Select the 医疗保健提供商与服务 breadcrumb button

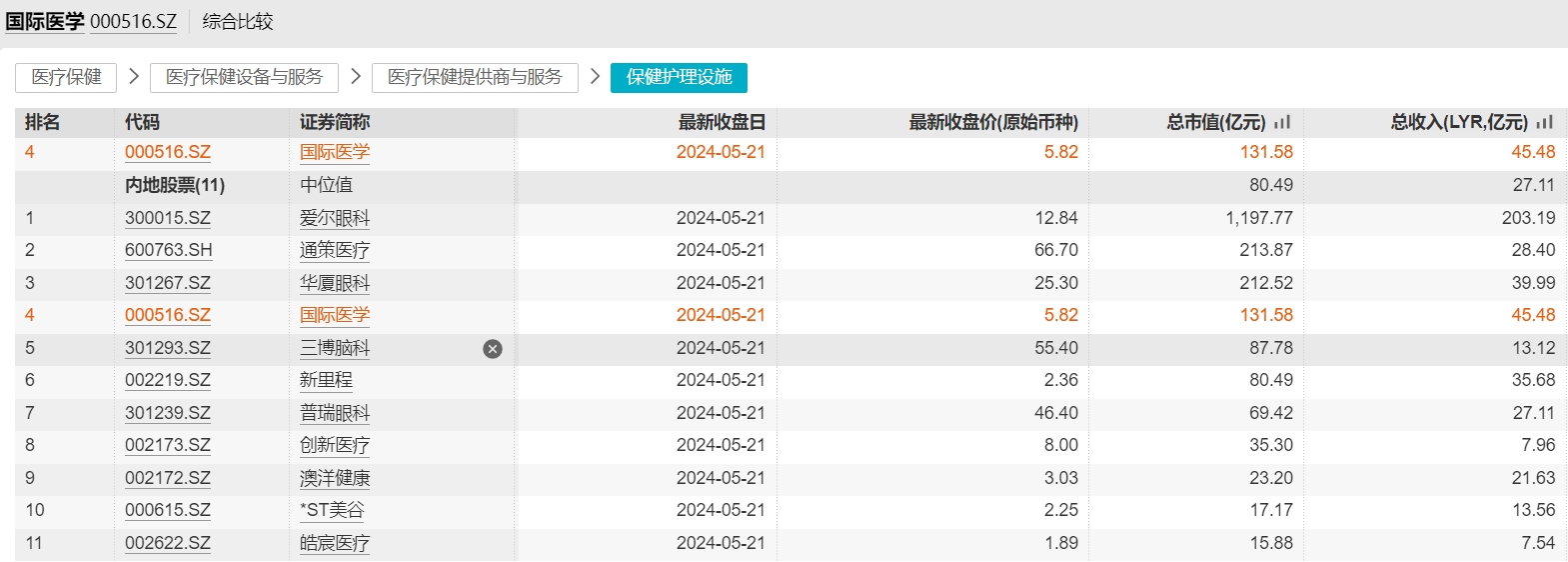(475, 77)
